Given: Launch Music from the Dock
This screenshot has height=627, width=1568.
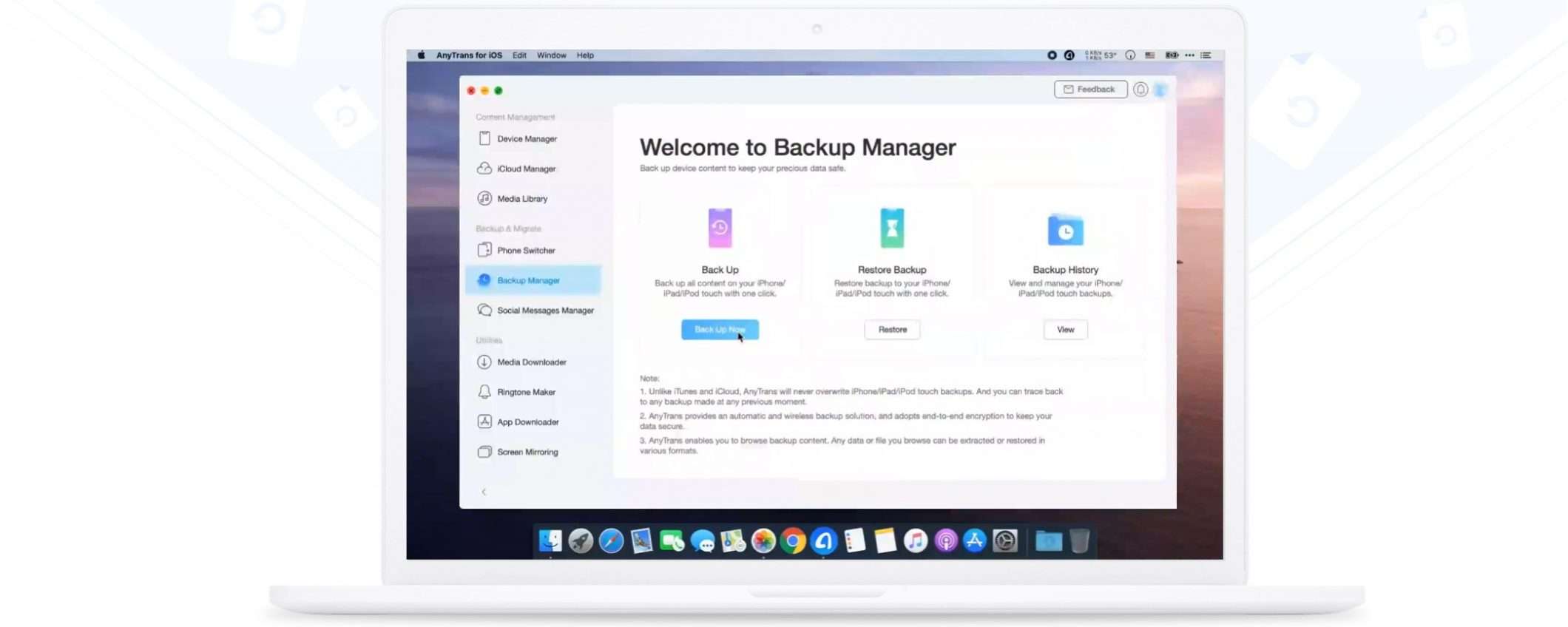Looking at the screenshot, I should coord(915,541).
